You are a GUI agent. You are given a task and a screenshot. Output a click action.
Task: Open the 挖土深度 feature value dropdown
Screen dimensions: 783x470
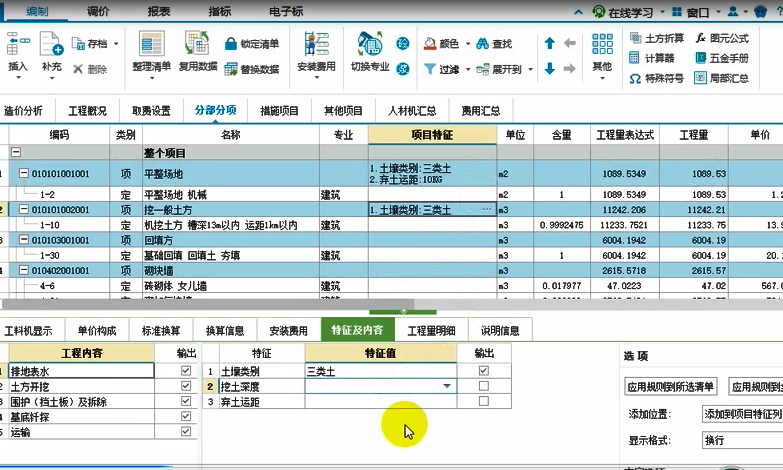(x=445, y=386)
